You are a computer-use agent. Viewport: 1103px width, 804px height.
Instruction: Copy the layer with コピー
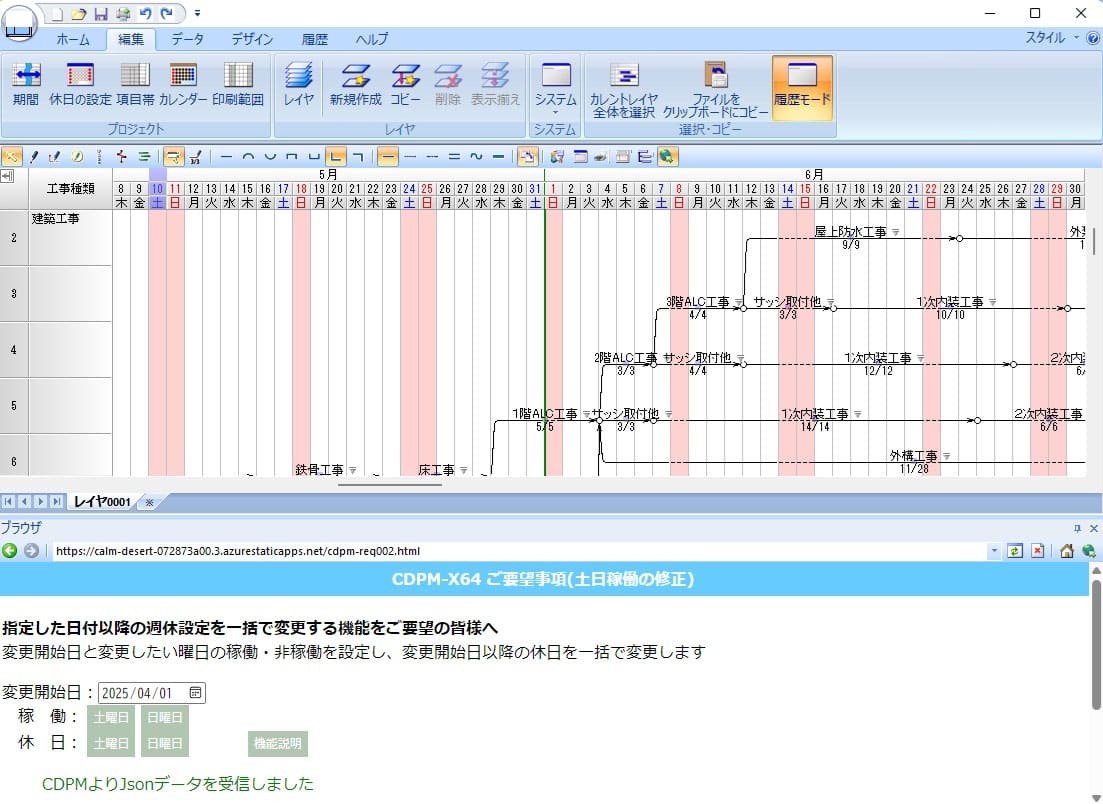point(406,84)
